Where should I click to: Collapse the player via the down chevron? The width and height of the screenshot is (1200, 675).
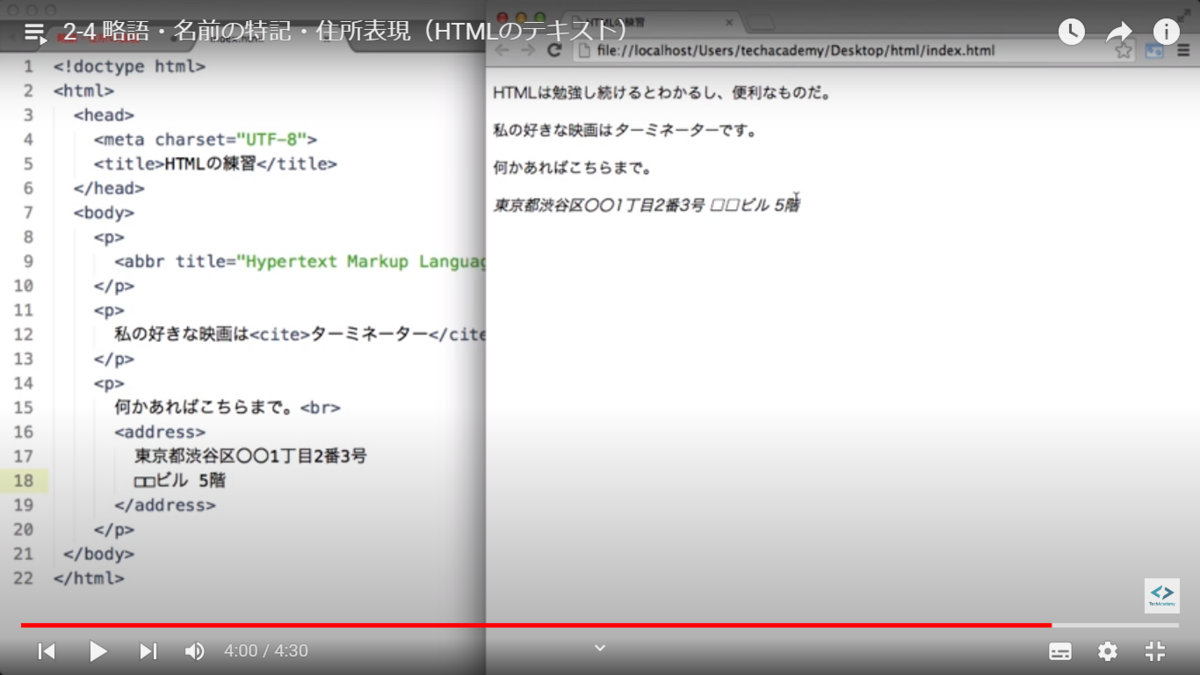click(599, 648)
